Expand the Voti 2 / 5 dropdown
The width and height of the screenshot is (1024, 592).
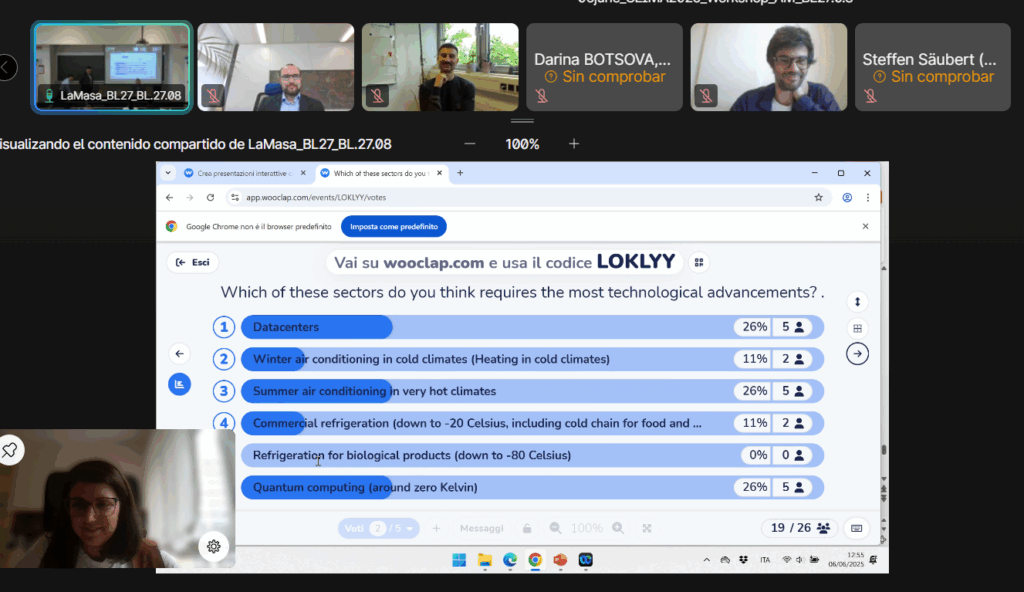[x=379, y=528]
